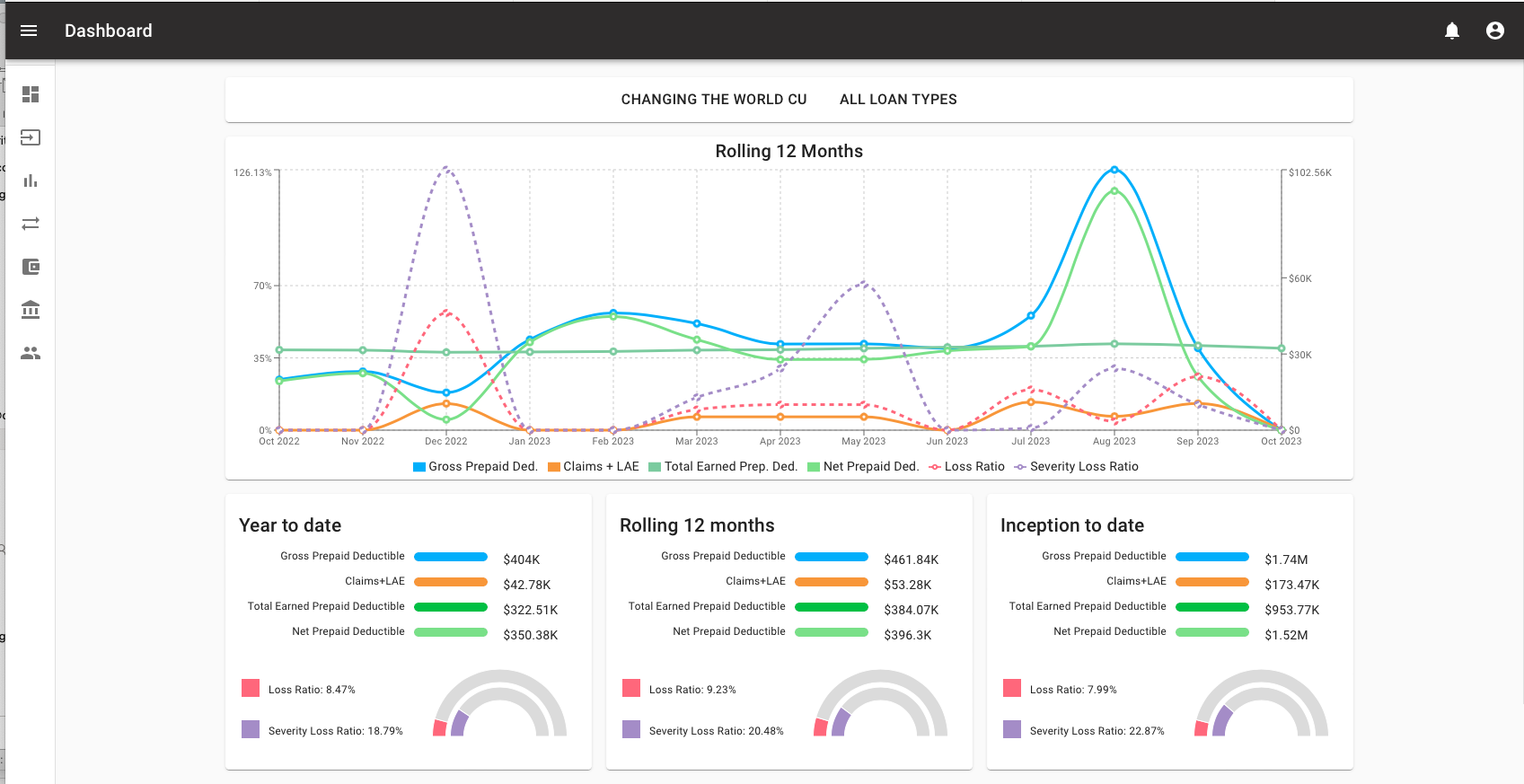Viewport: 1524px width, 784px height.
Task: Click Rolling 12 months Claims+LAE orange bar
Action: pos(832,582)
